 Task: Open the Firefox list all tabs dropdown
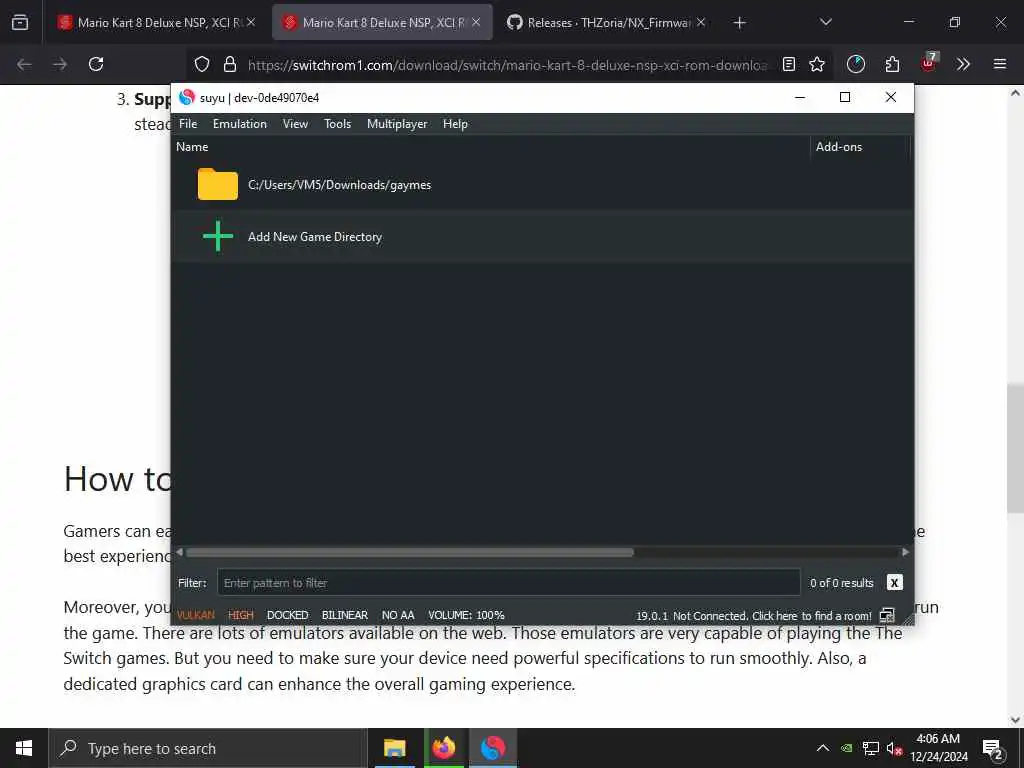coord(825,22)
